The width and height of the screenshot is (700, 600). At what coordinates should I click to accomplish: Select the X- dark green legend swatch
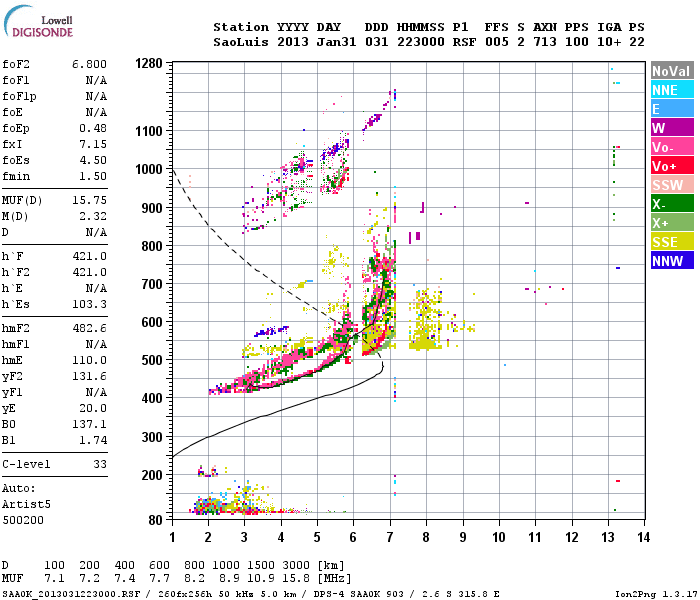[672, 204]
